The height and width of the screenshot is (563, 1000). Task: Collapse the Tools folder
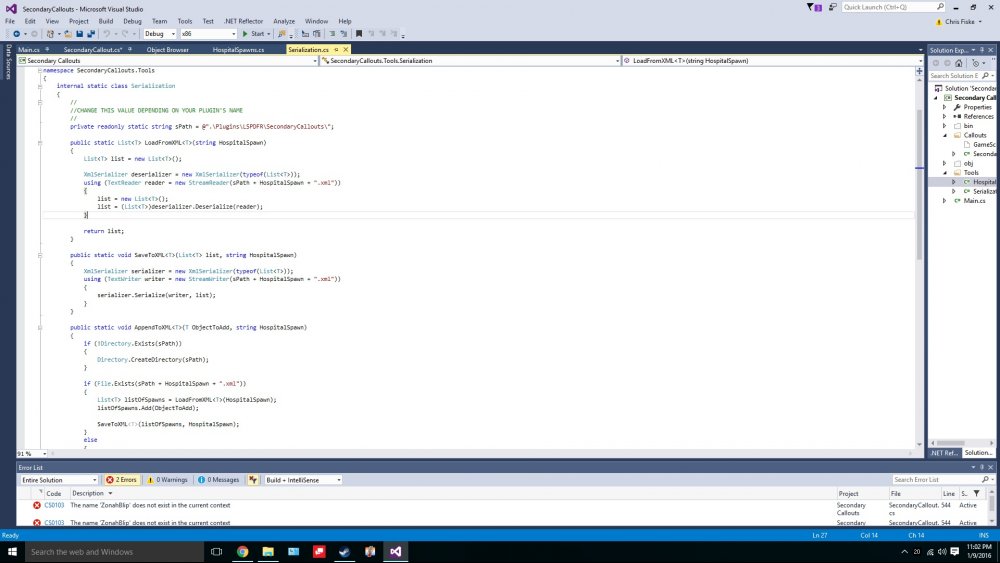(x=945, y=173)
